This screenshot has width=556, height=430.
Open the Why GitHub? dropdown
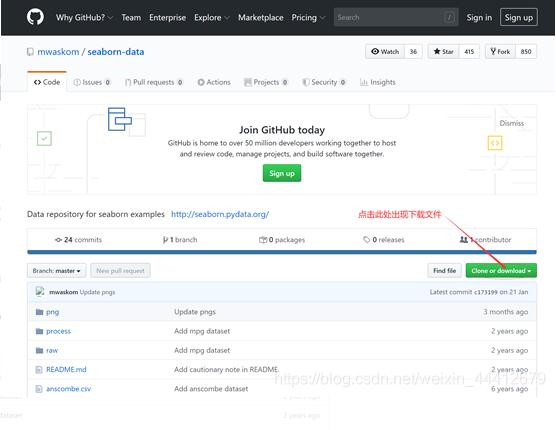(x=84, y=17)
